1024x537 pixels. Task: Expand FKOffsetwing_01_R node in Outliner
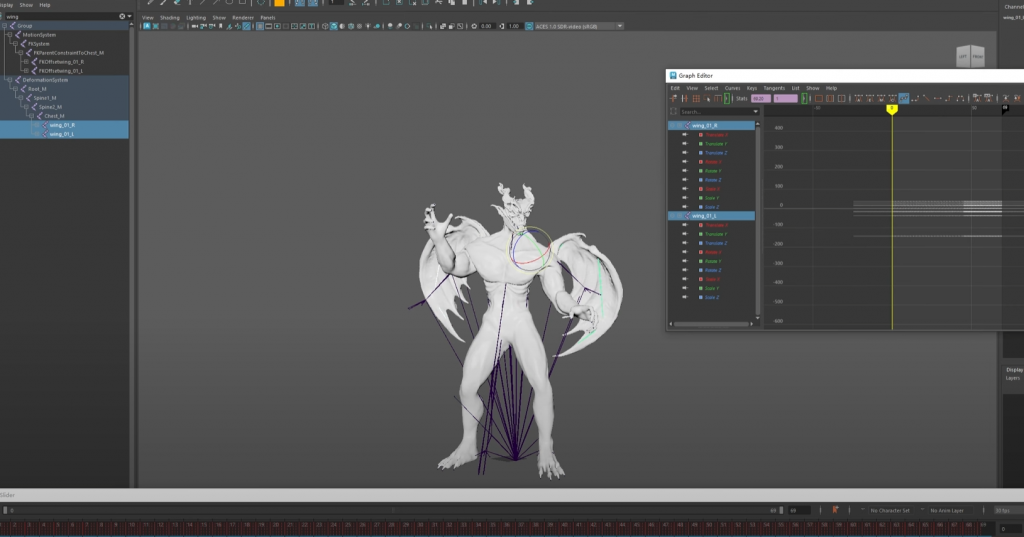pos(25,61)
